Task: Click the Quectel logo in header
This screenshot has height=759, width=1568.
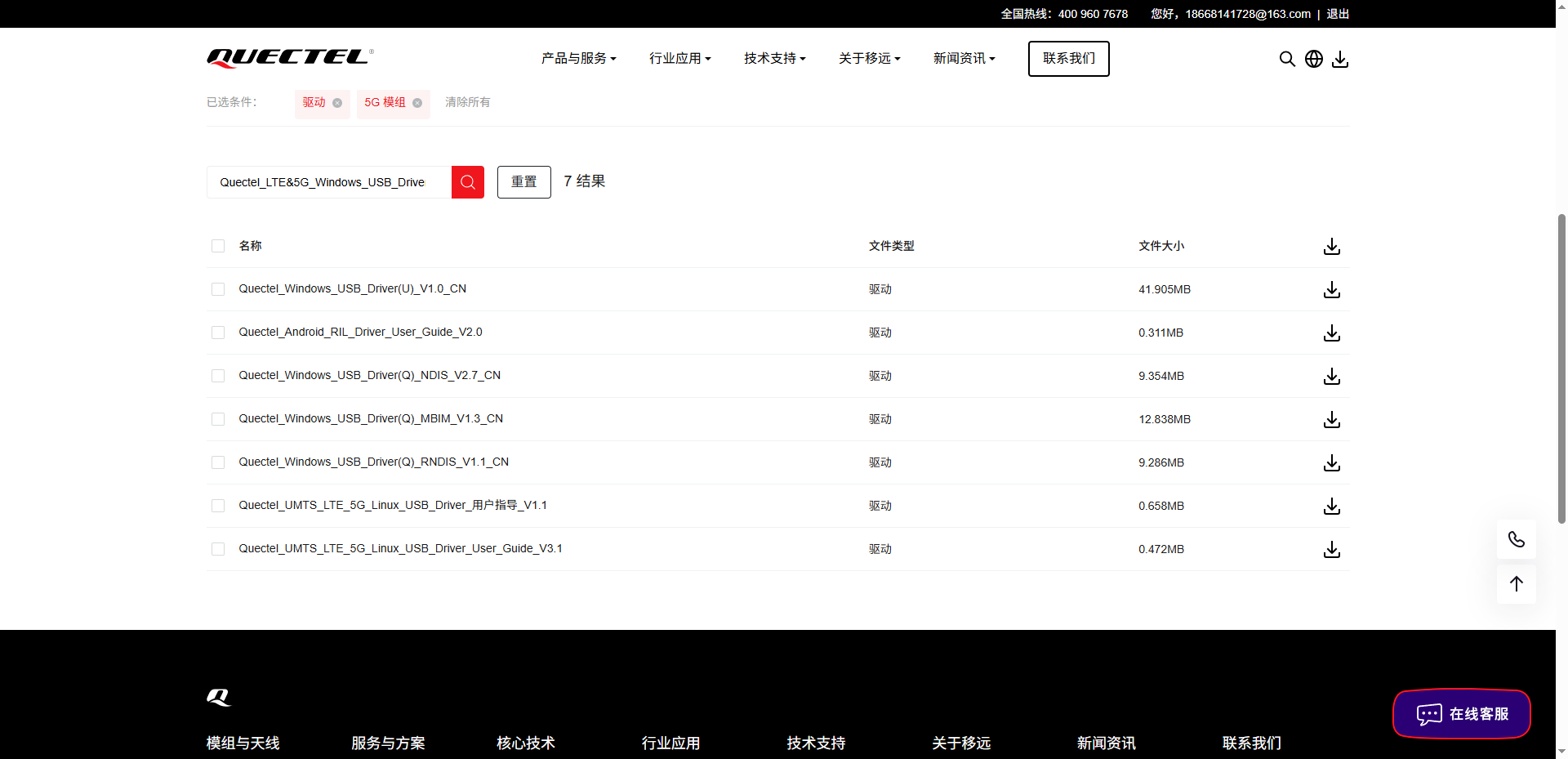Action: 290,58
